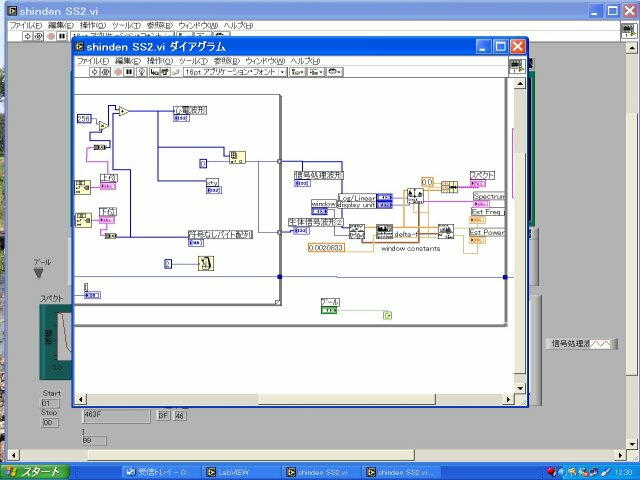Select the Scaled Time Domain Window VI node
The width and height of the screenshot is (640, 480).
pos(357,231)
